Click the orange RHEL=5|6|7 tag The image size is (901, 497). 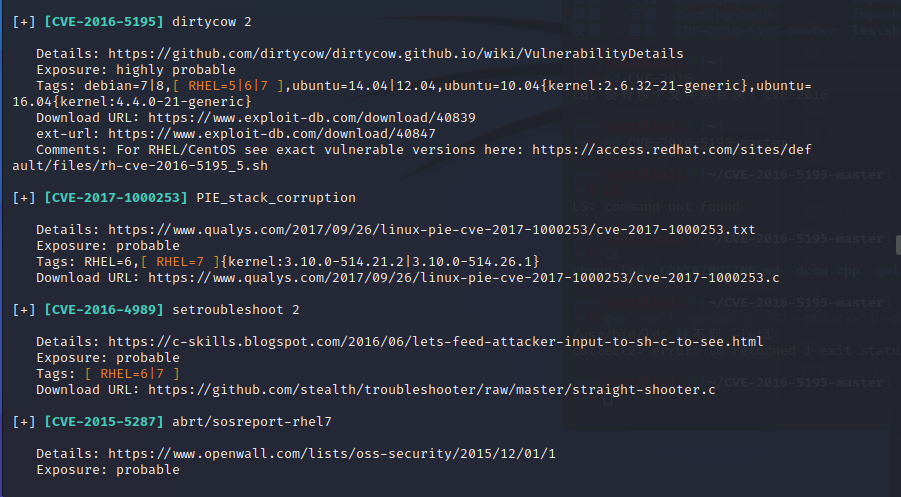tap(228, 86)
